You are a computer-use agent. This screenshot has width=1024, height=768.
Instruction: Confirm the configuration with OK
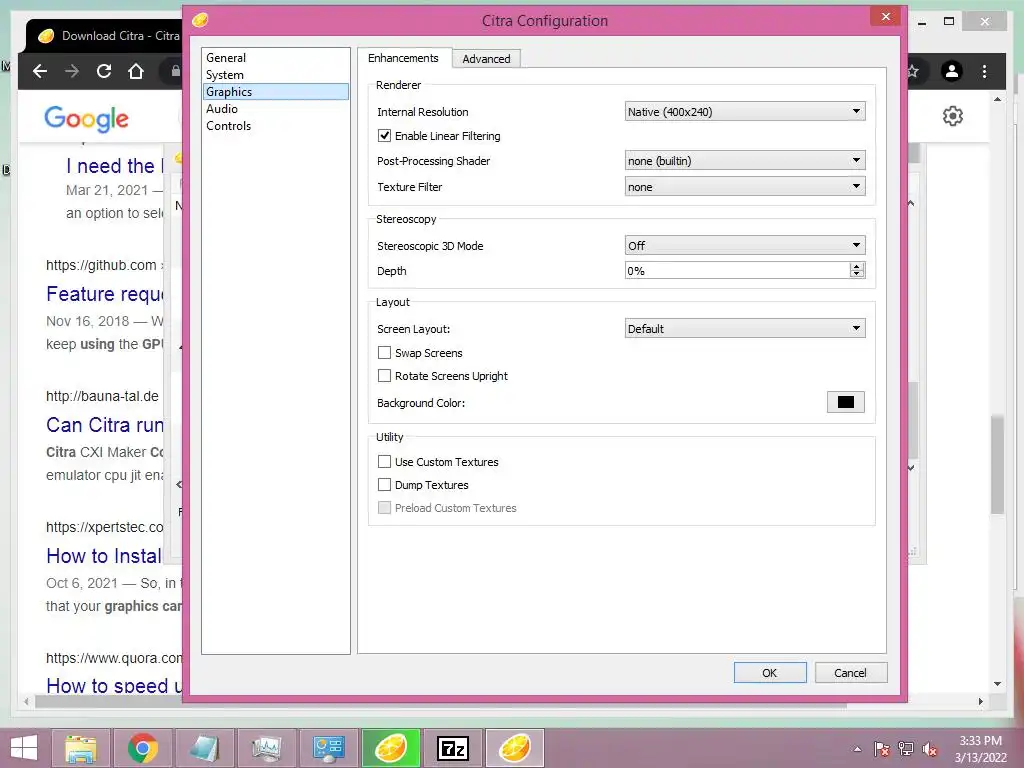point(770,673)
